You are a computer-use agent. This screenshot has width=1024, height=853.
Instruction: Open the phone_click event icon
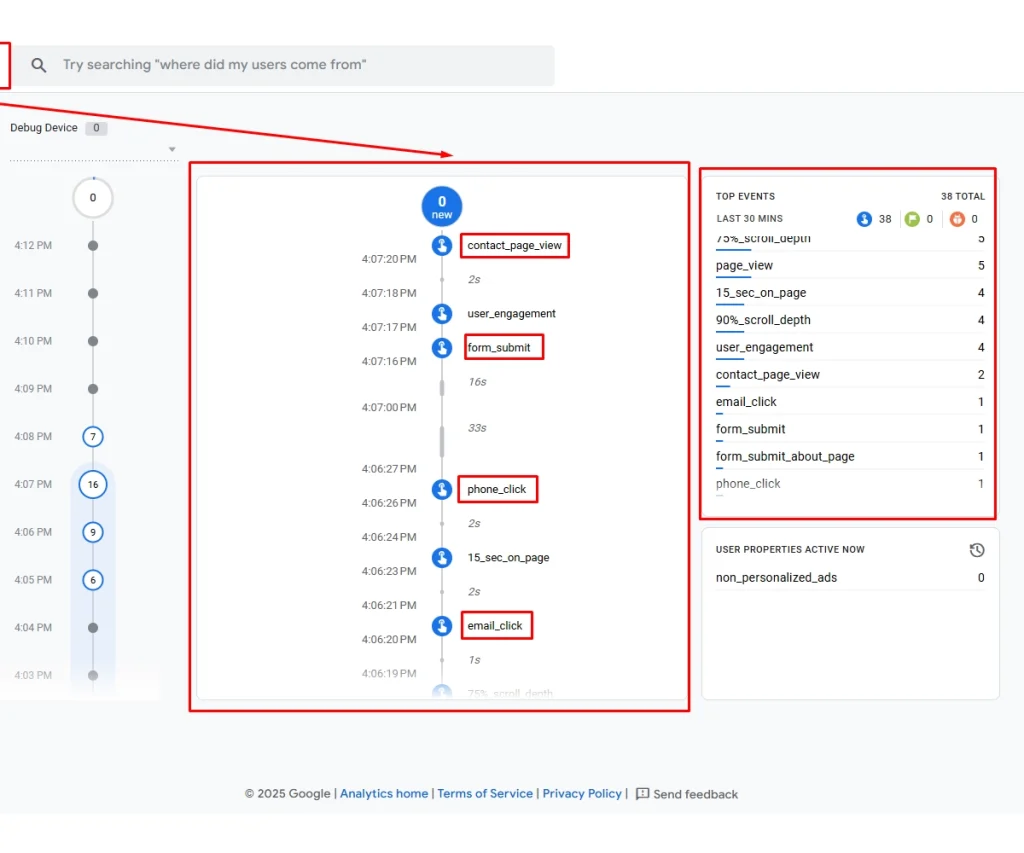[x=441, y=489]
